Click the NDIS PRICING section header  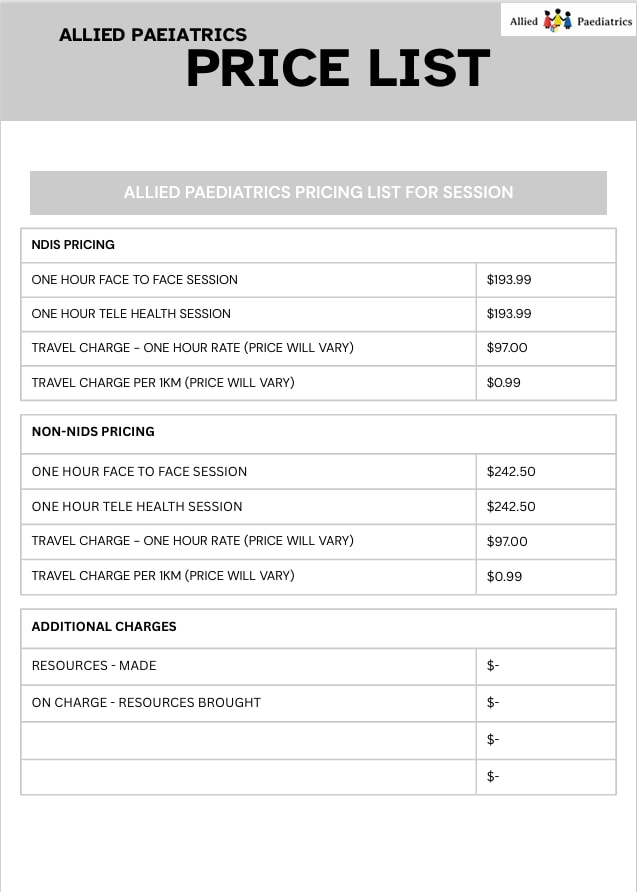tap(73, 244)
